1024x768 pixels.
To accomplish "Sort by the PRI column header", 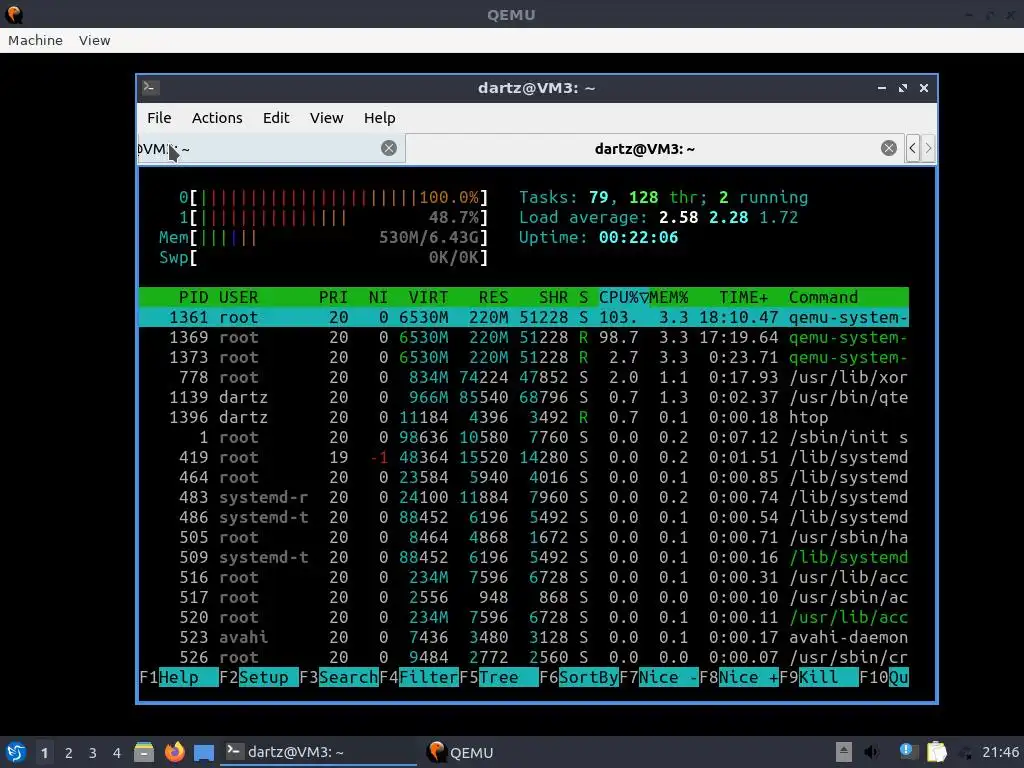I will coord(333,297).
